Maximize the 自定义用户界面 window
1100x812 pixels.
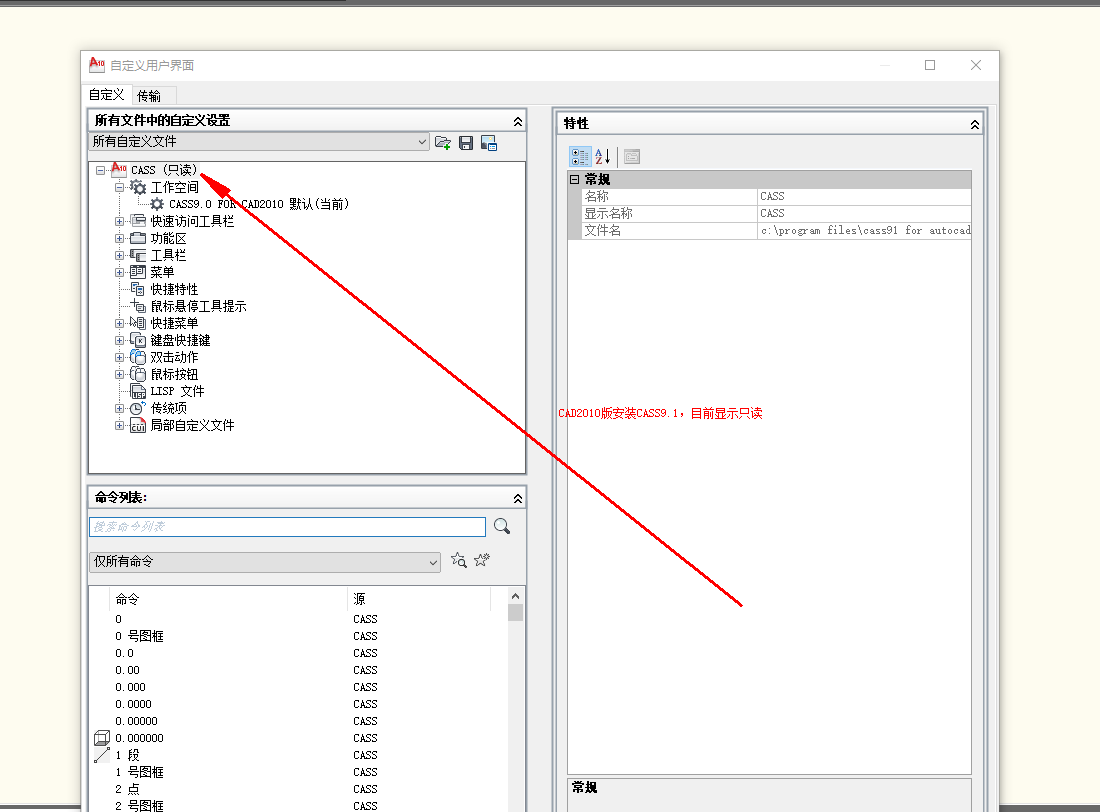930,65
